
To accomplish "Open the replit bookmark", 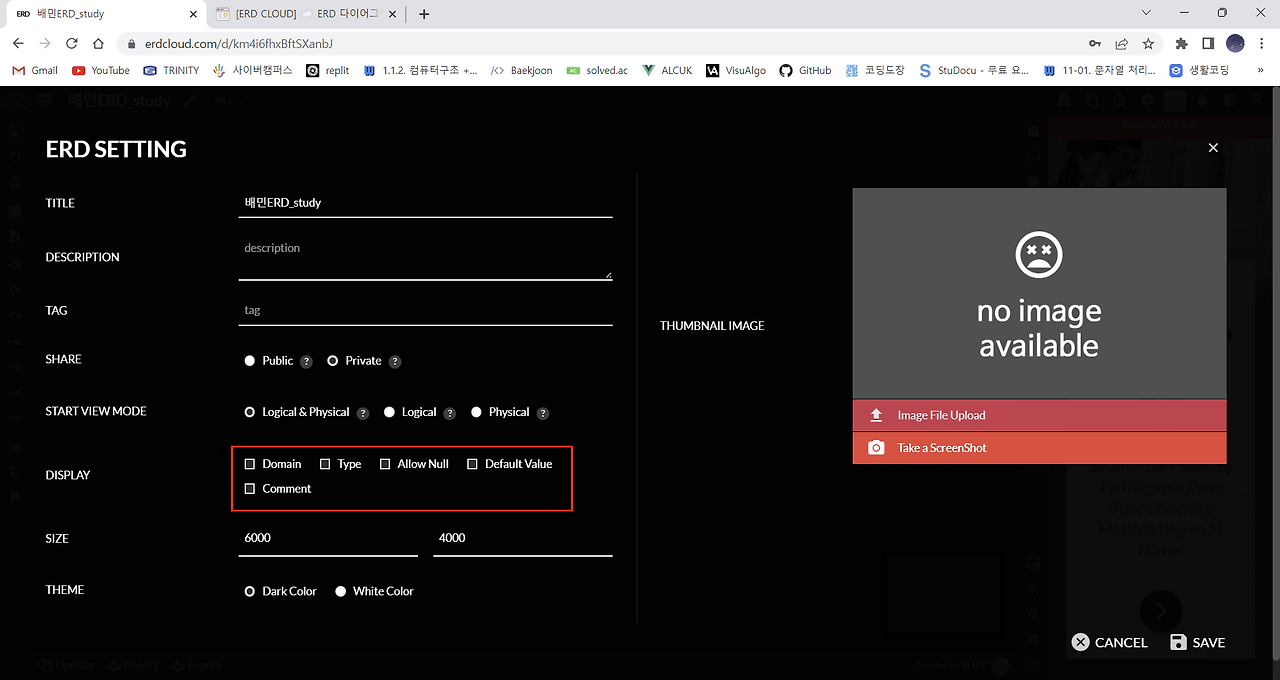I will pyautogui.click(x=328, y=70).
